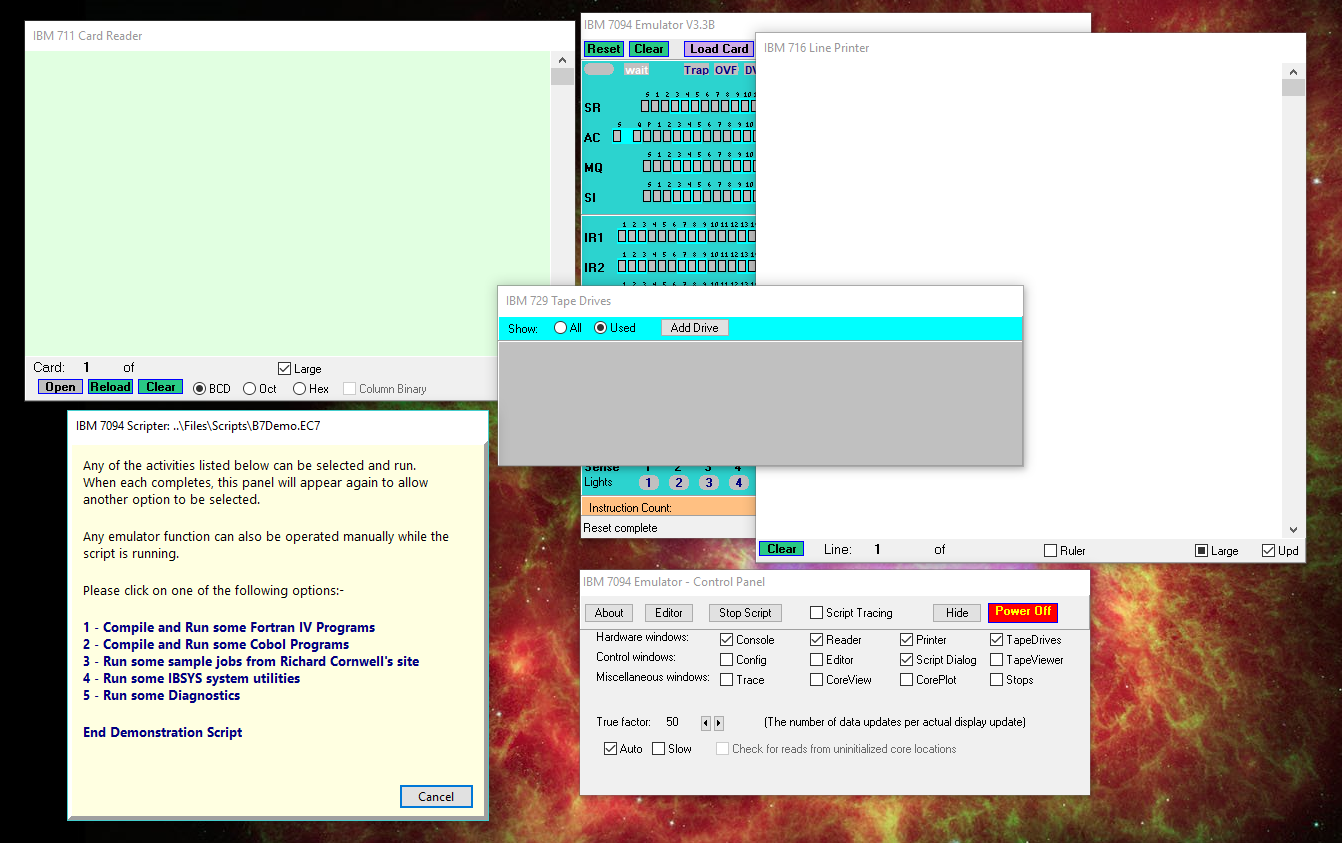Enable Ruler checkbox in Line Printer
Screen dimensions: 1342x843
pos(1050,551)
